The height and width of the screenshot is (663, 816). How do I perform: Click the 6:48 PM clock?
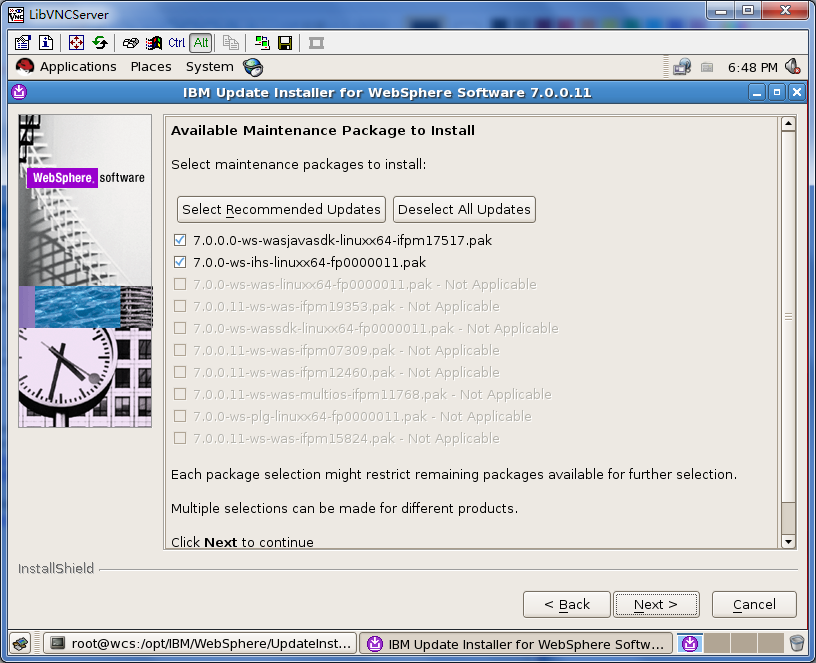pyautogui.click(x=753, y=68)
